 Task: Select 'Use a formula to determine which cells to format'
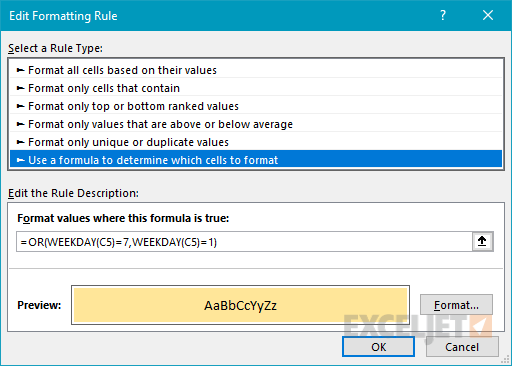click(256, 160)
